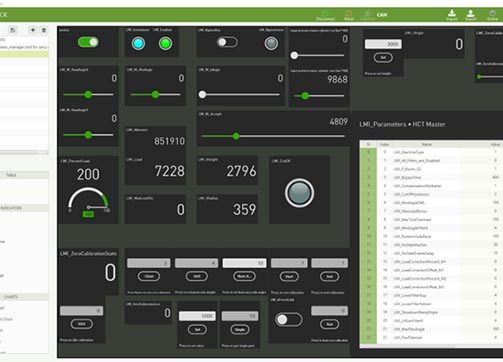Select the LMI_CompensationMultiplier table row

pyautogui.click(x=432, y=186)
